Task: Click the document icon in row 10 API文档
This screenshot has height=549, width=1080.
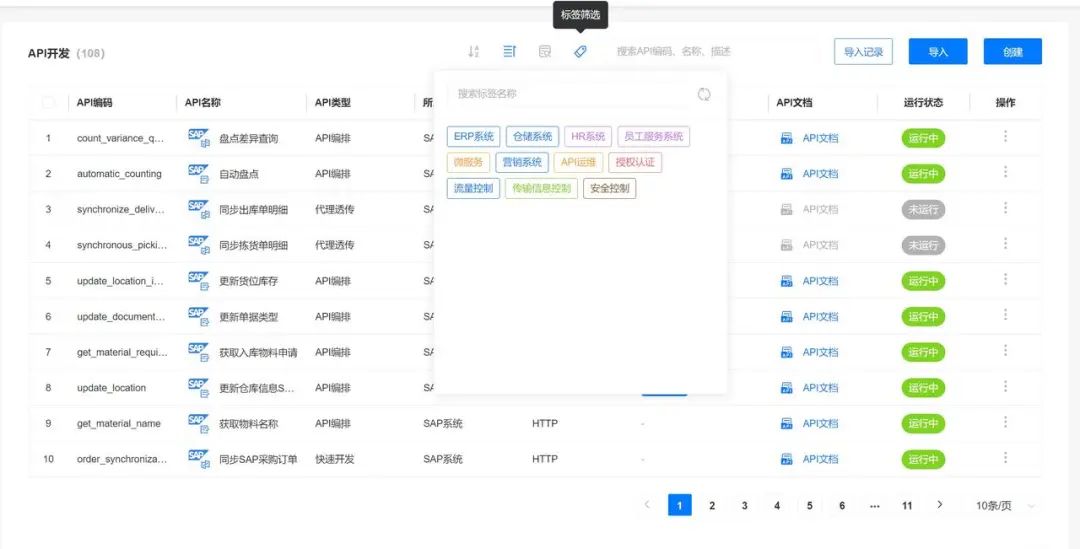Action: (x=787, y=459)
